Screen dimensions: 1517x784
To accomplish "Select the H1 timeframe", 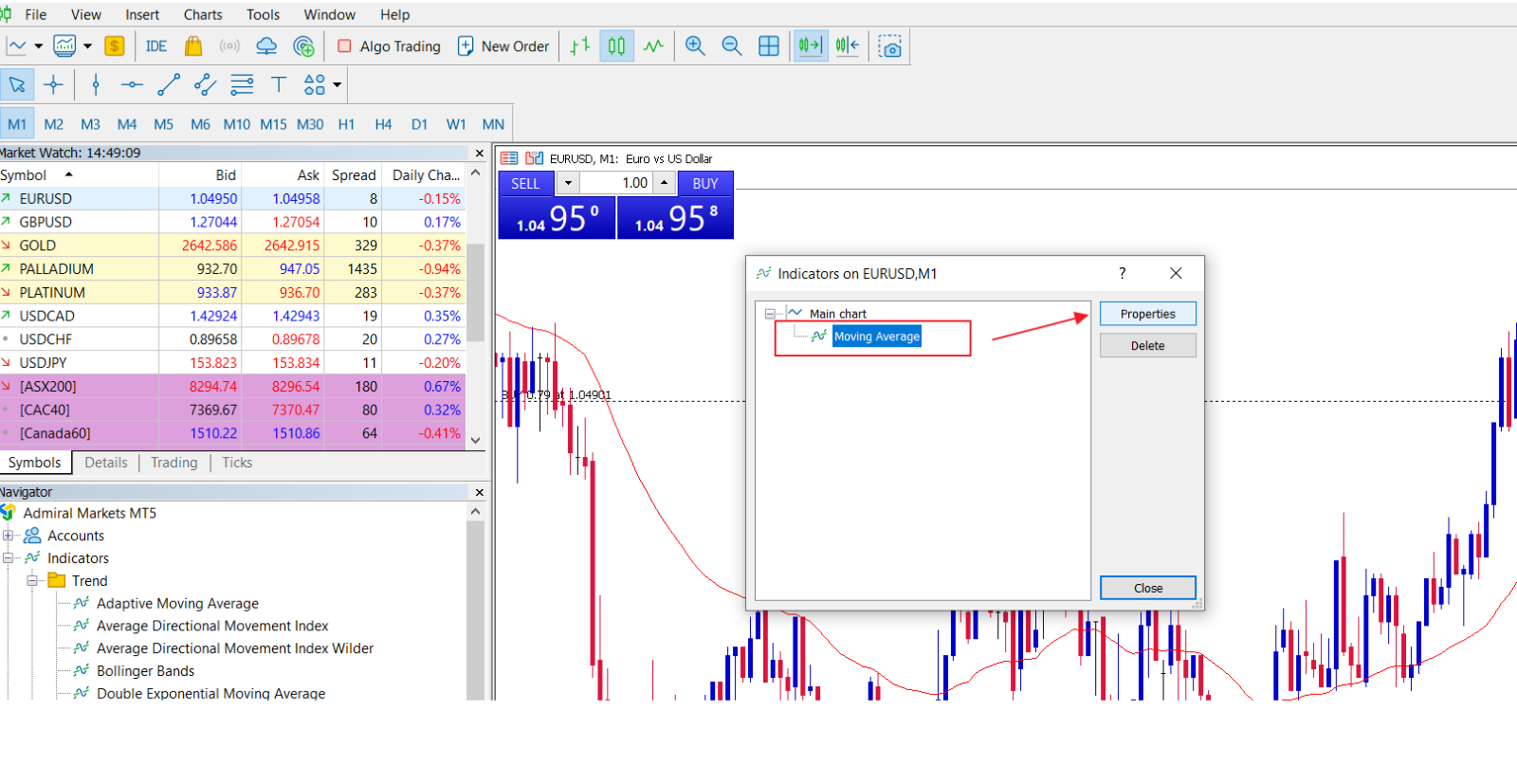I will pyautogui.click(x=346, y=124).
